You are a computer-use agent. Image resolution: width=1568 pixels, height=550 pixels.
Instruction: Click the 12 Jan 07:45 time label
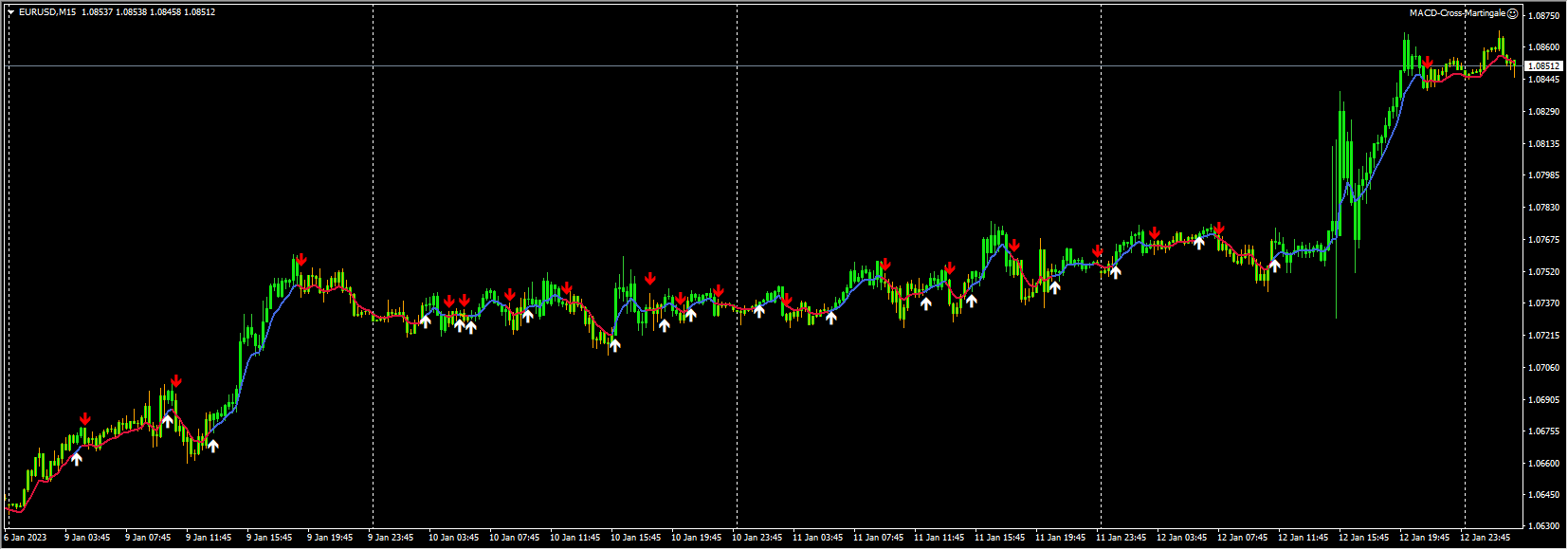(1242, 538)
